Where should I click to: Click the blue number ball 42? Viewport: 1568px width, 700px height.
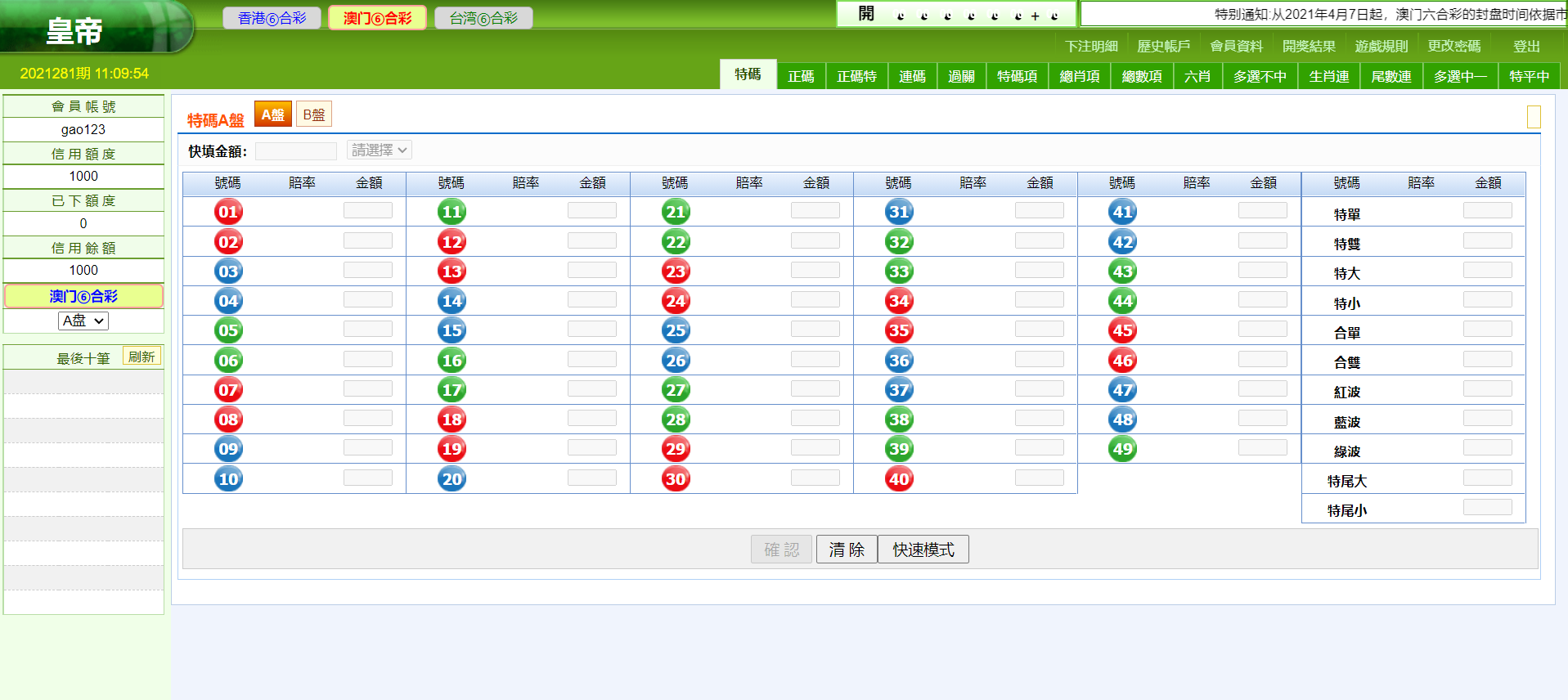point(1123,242)
